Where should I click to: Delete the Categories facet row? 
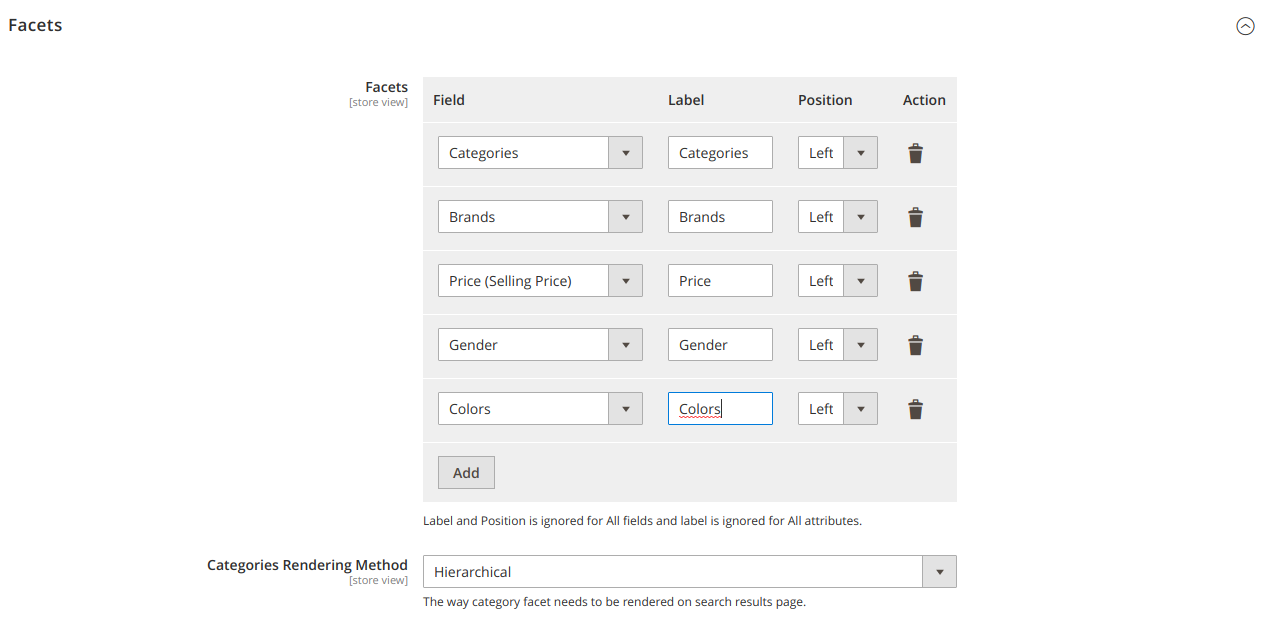(x=915, y=152)
